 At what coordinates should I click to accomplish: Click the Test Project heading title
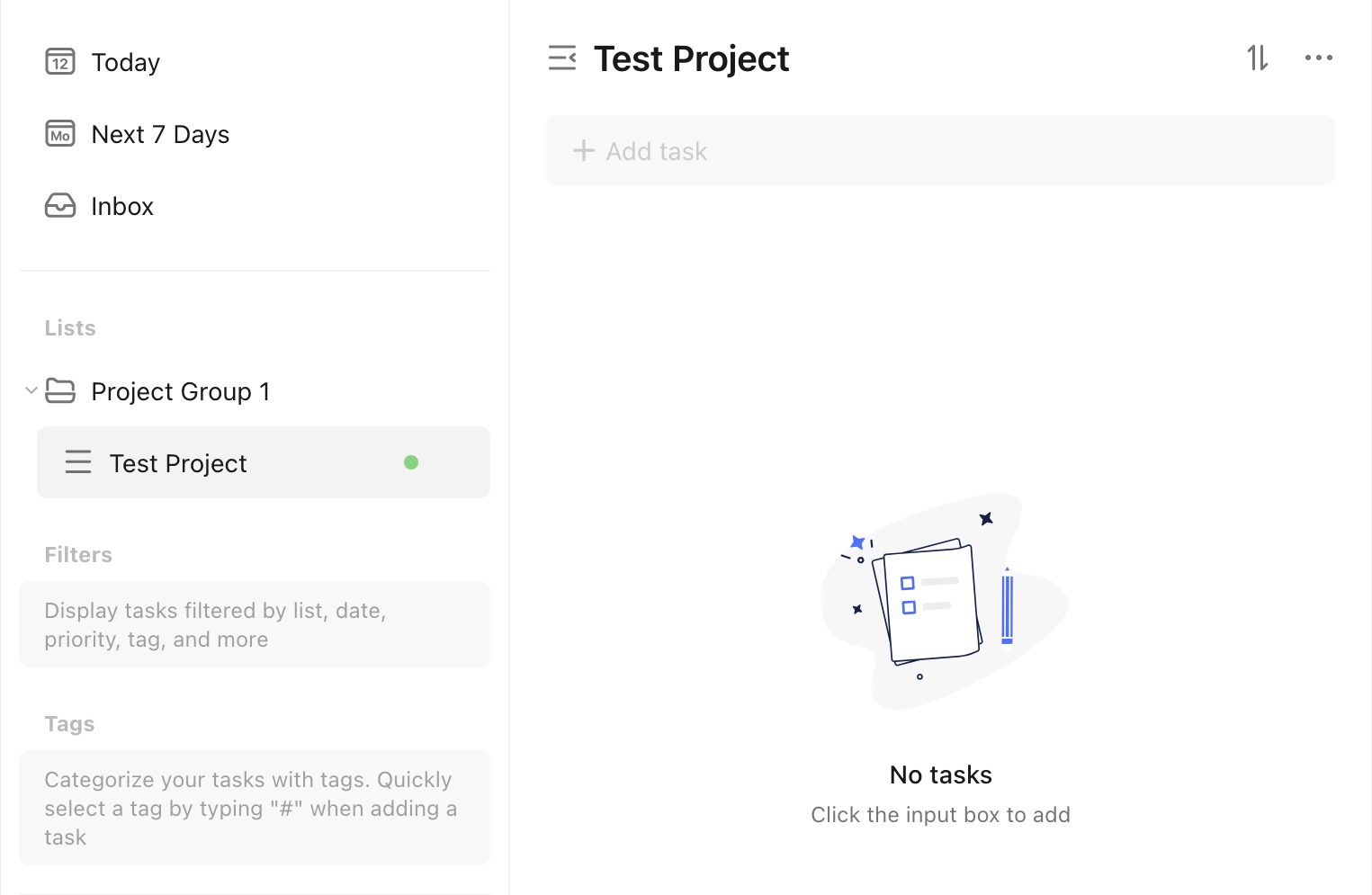[692, 59]
